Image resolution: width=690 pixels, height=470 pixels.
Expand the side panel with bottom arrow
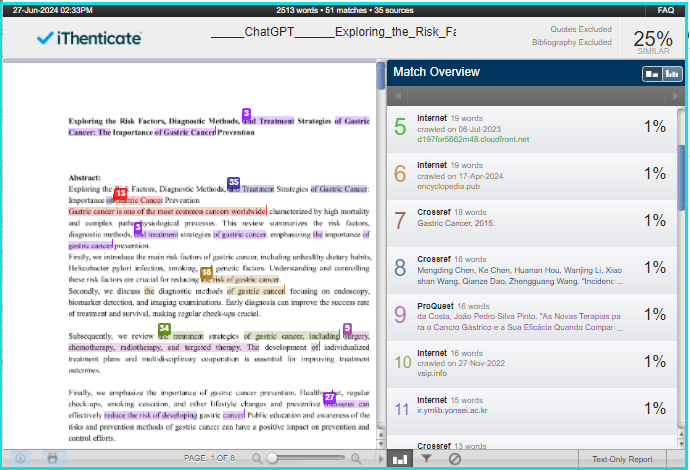[381, 459]
